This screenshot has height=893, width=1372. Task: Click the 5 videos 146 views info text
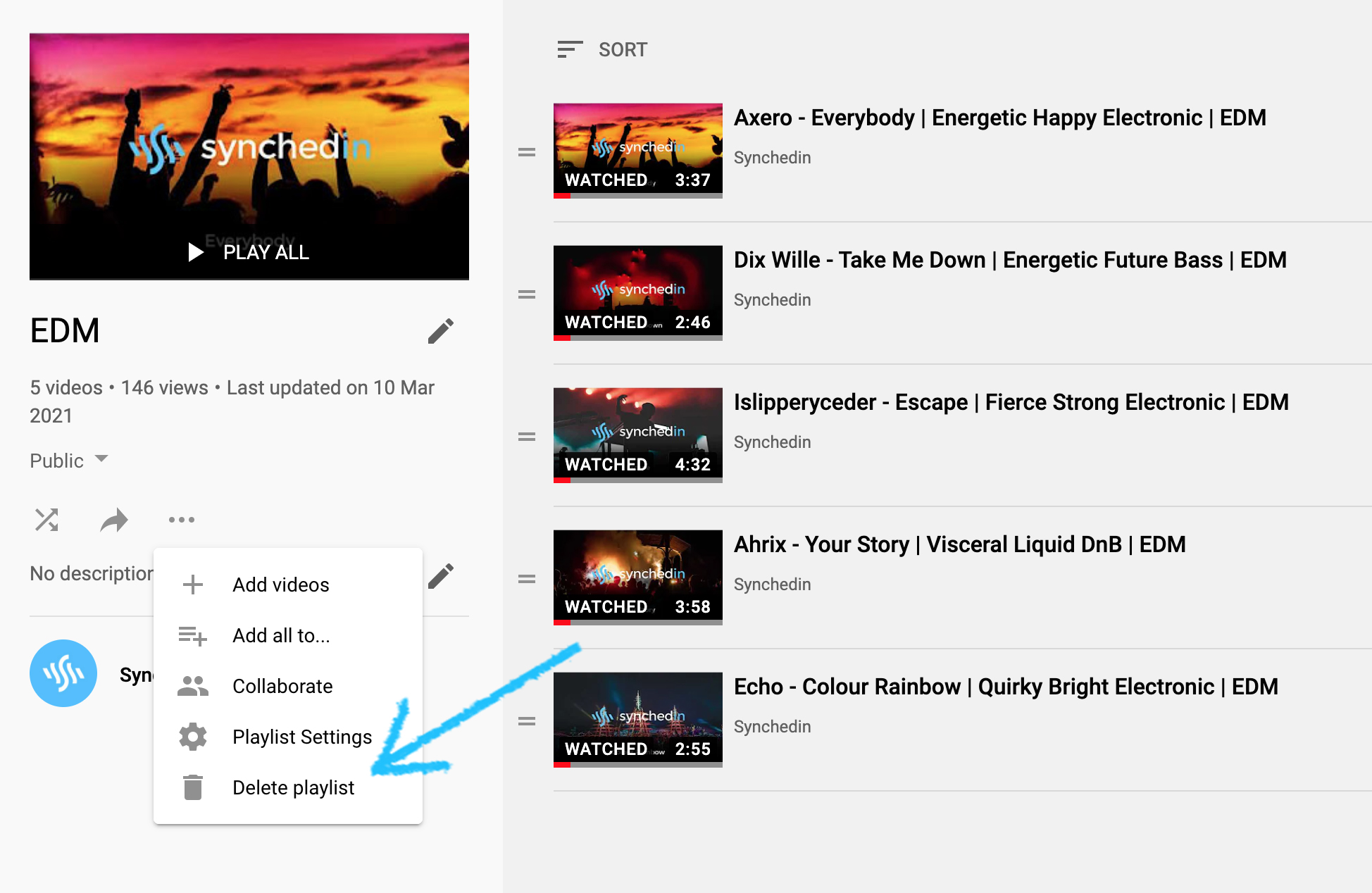(x=232, y=401)
